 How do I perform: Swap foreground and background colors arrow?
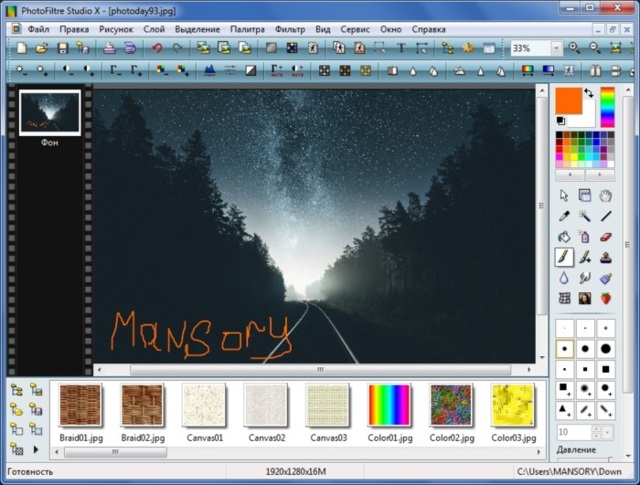click(589, 93)
